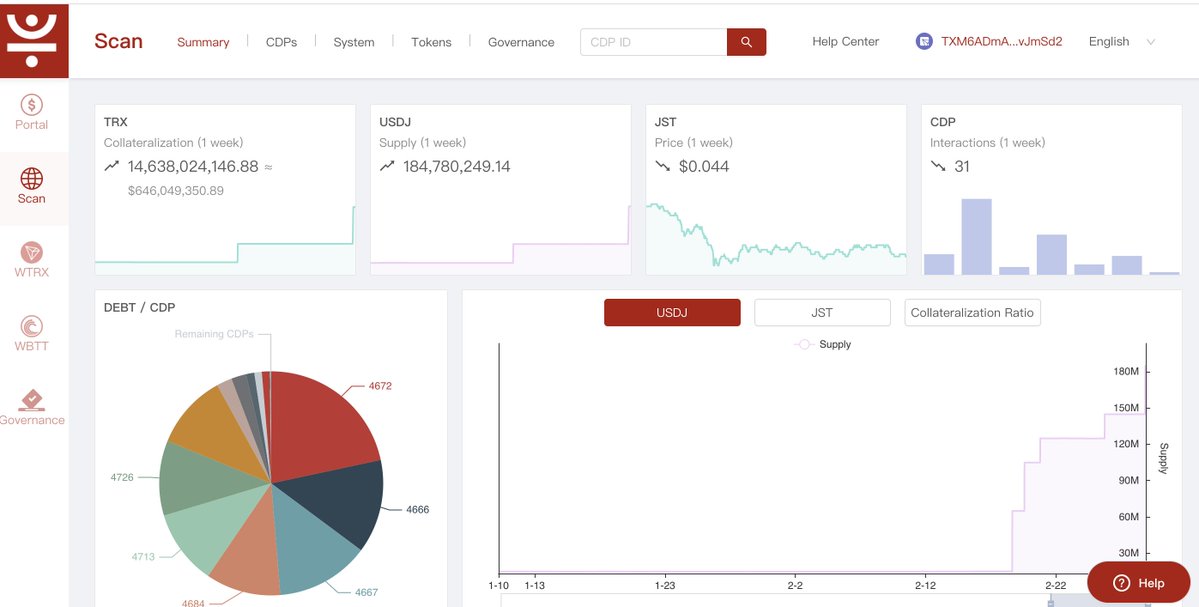Open the WTRX sidebar icon

point(31,252)
